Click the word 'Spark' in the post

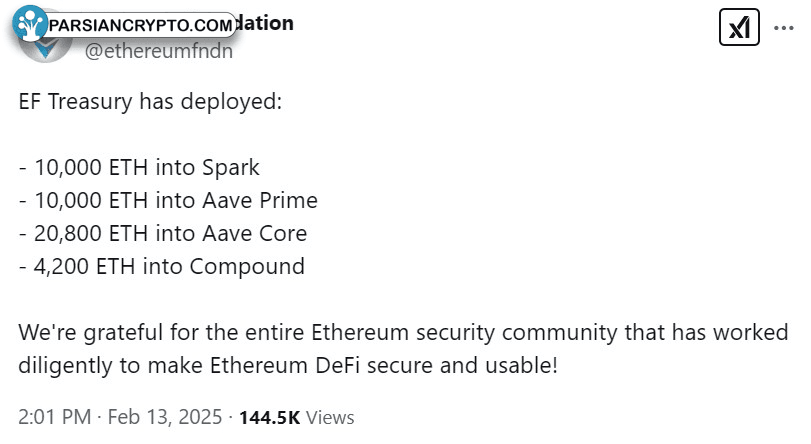[231, 168]
